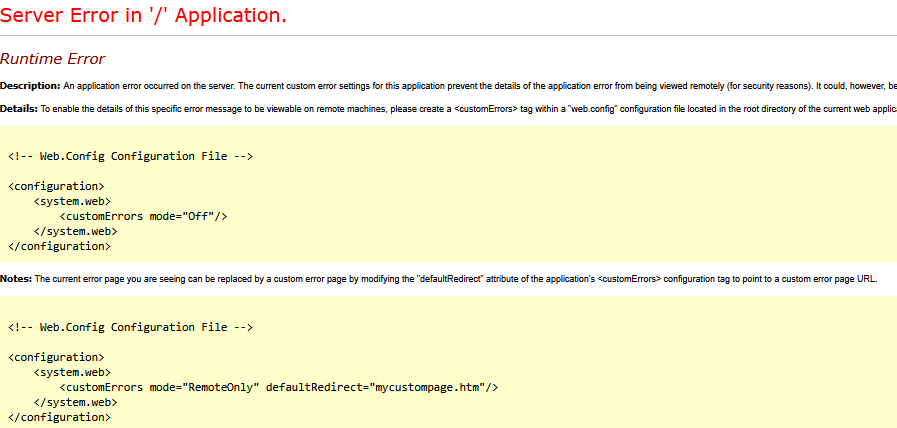The width and height of the screenshot is (897, 428).
Task: Click the Web.Config comment in the second code block
Action: pos(130,327)
